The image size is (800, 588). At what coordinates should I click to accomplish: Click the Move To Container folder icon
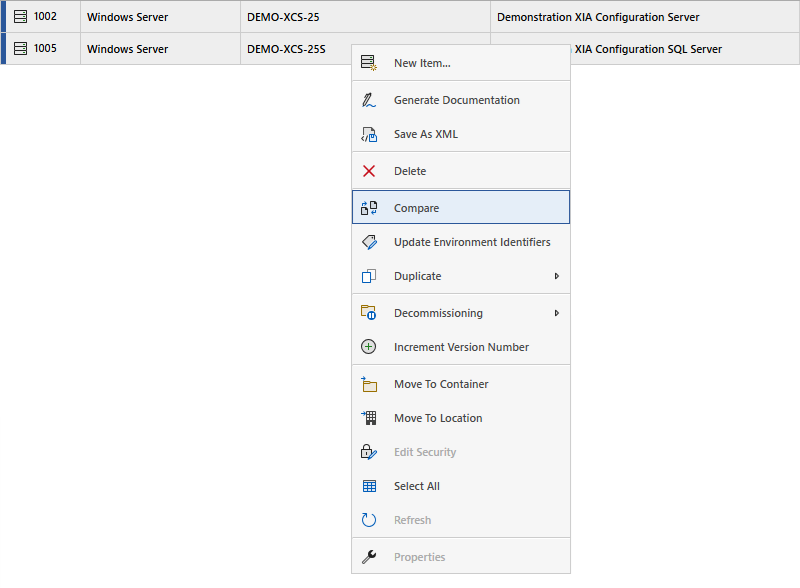coord(369,384)
